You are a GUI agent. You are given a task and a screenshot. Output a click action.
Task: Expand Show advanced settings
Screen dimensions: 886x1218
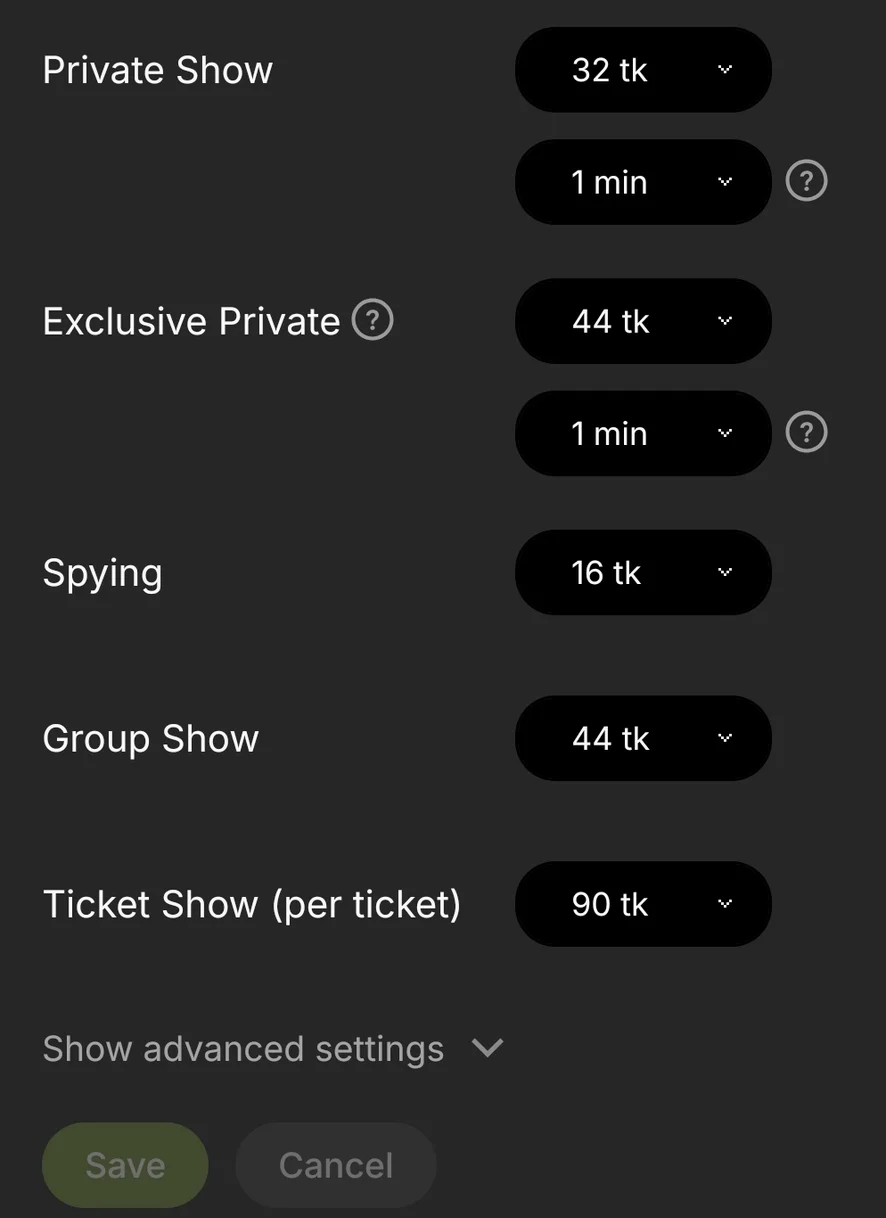point(243,1048)
